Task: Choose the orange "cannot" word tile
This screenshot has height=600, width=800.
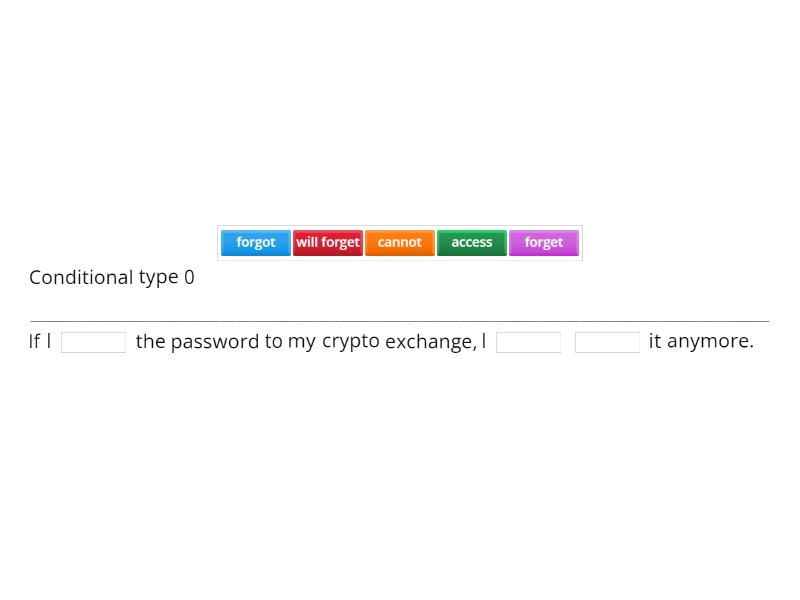Action: pyautogui.click(x=400, y=243)
